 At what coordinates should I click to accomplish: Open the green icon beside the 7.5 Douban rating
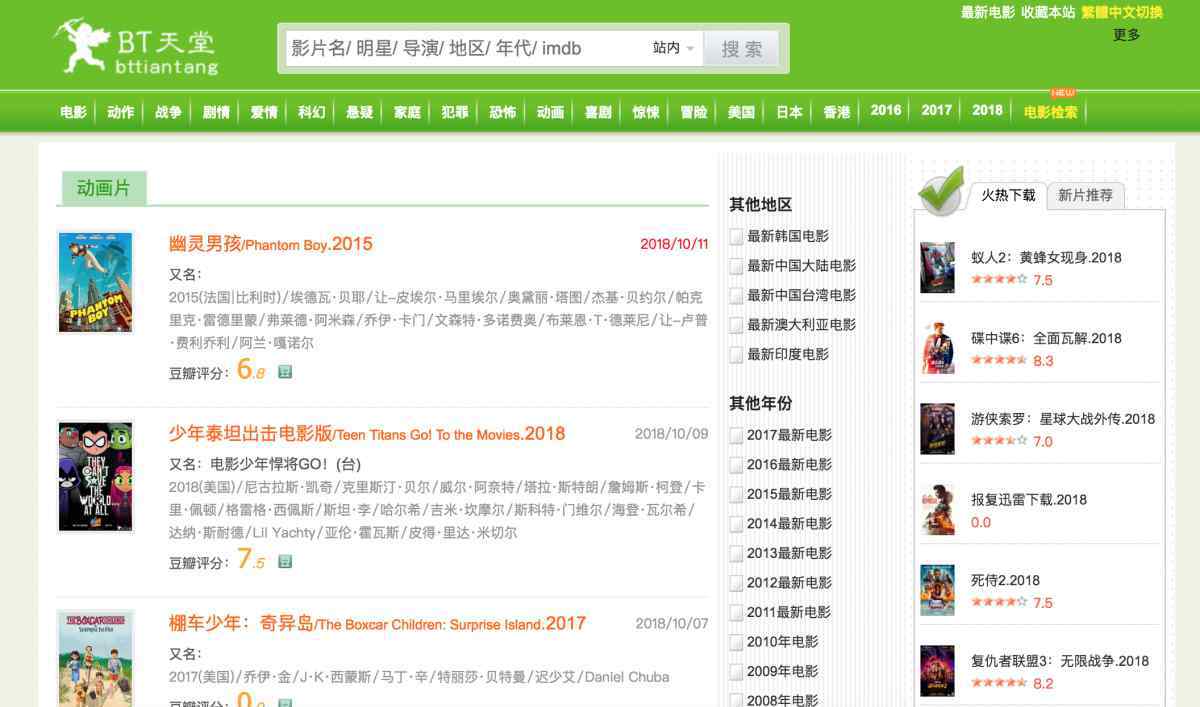[x=285, y=562]
